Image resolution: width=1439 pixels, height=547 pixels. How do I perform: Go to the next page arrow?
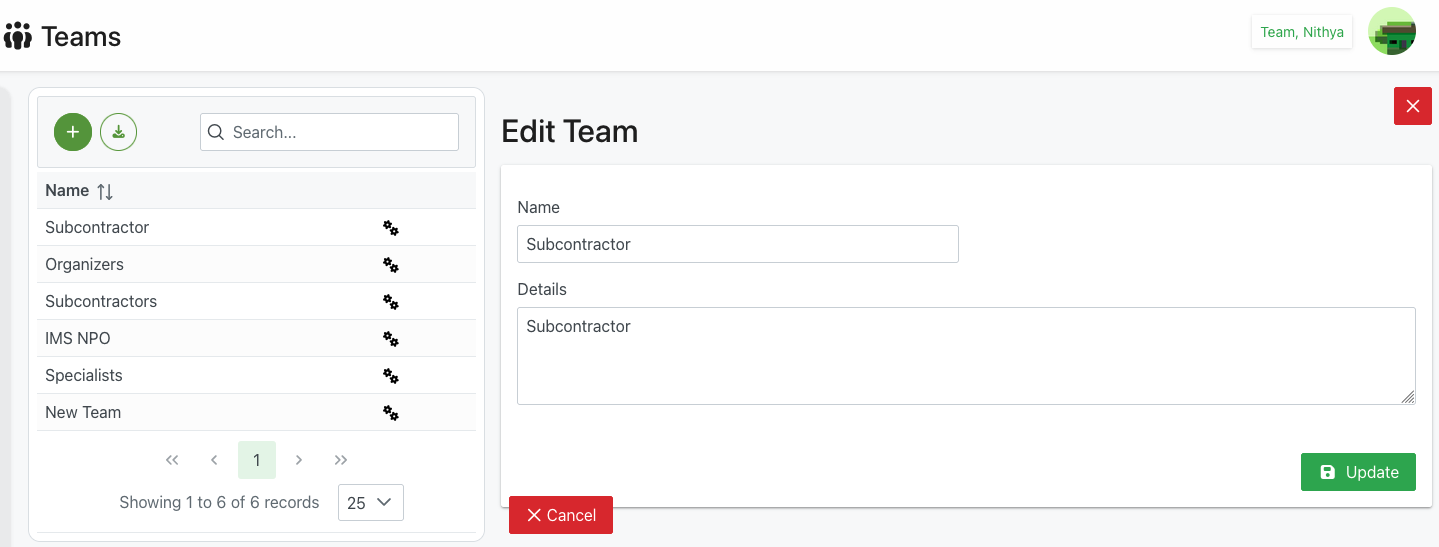299,460
